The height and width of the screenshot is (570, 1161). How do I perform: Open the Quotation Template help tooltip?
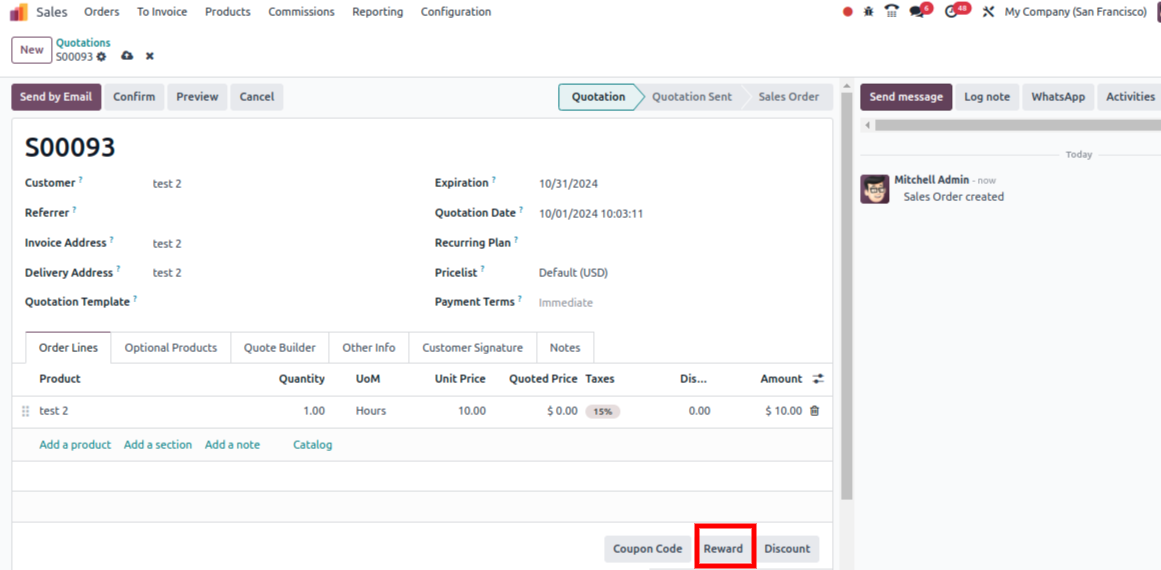[135, 299]
